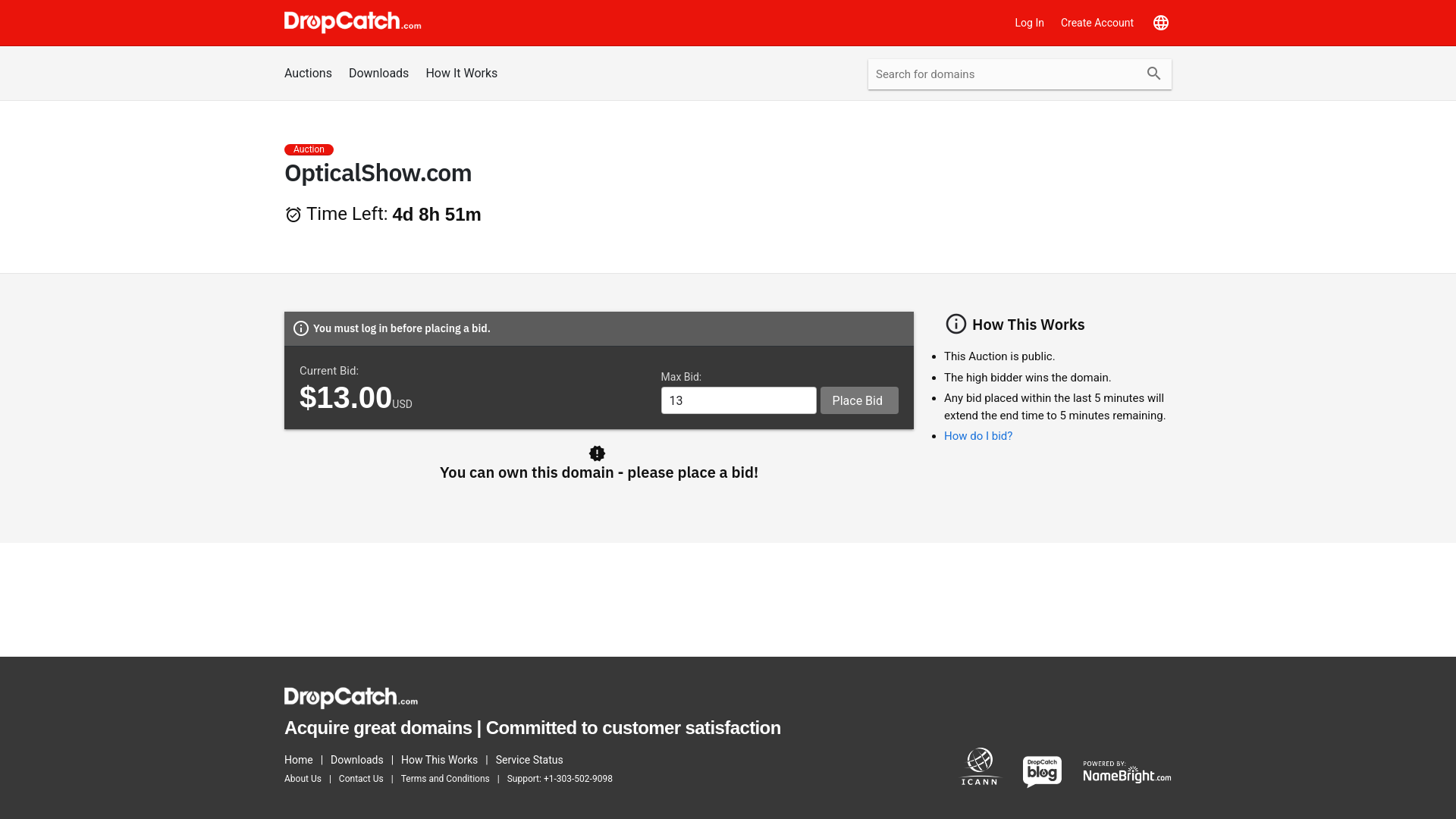Click 'This Auction is public.' text
The height and width of the screenshot is (819, 1456).
(x=999, y=356)
